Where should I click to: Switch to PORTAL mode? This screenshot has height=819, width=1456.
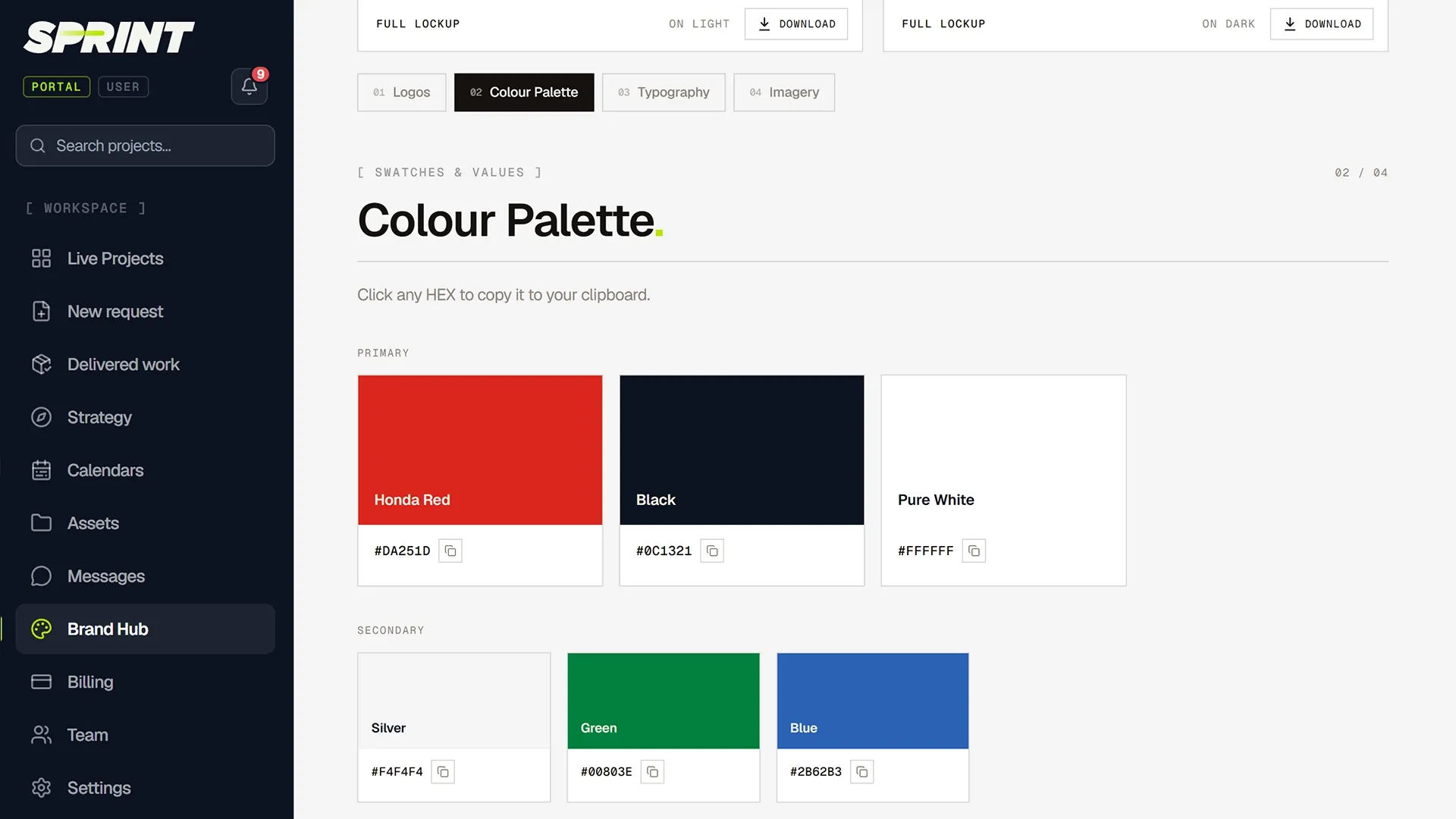56,86
